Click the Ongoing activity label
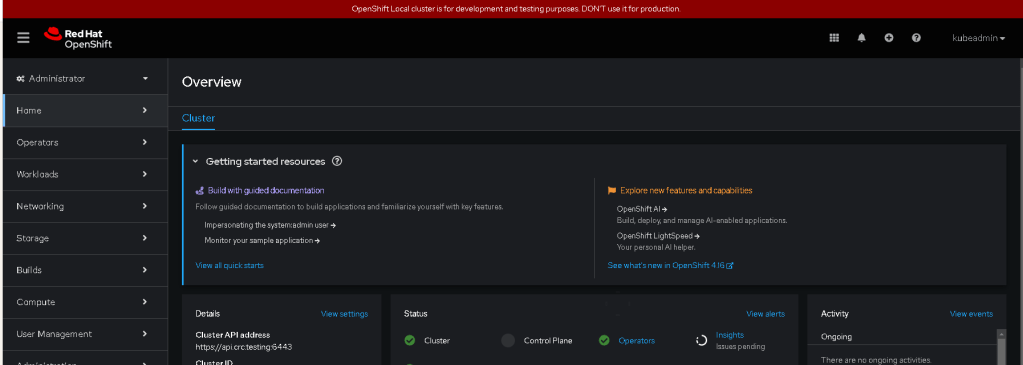This screenshot has width=1023, height=365. click(836, 337)
